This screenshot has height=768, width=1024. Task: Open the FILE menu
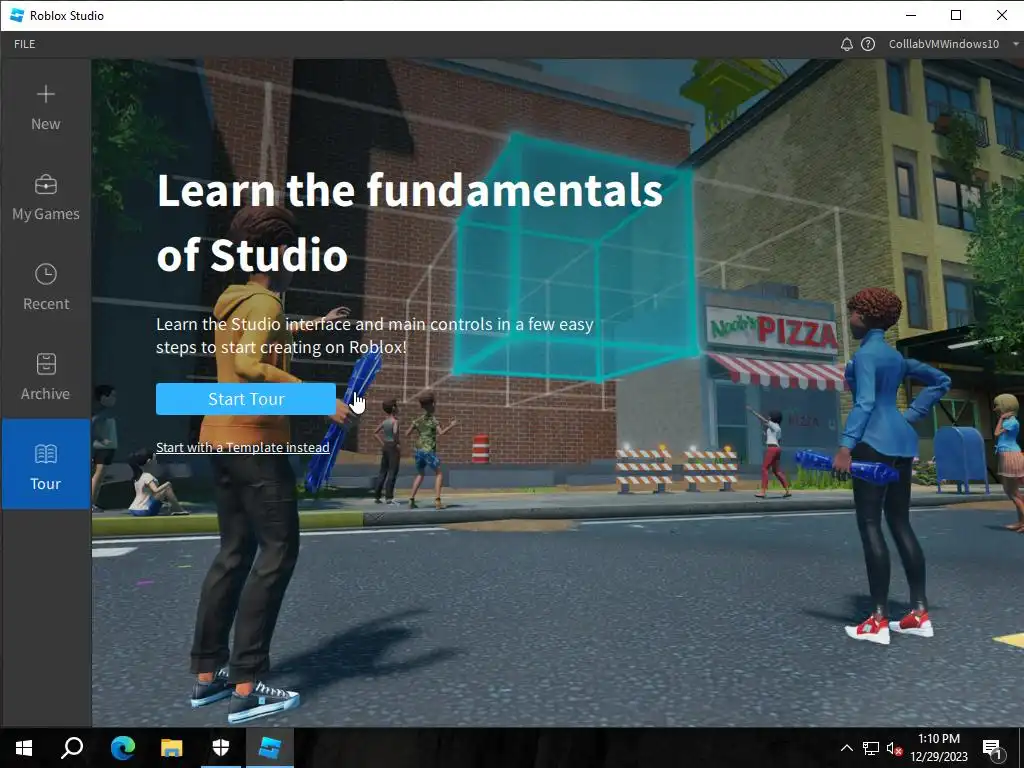(25, 44)
